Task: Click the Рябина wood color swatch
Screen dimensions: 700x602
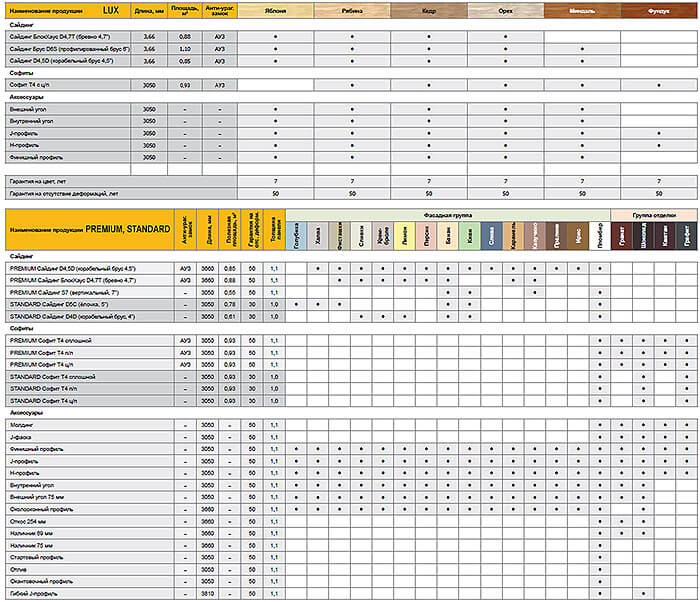Action: click(352, 11)
